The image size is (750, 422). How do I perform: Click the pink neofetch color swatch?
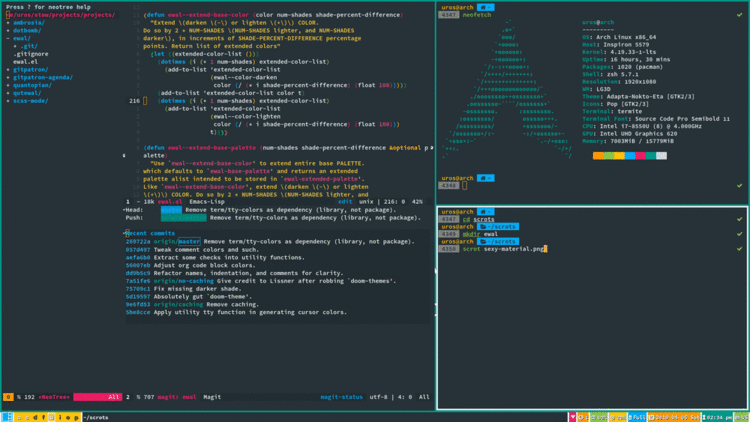point(640,155)
